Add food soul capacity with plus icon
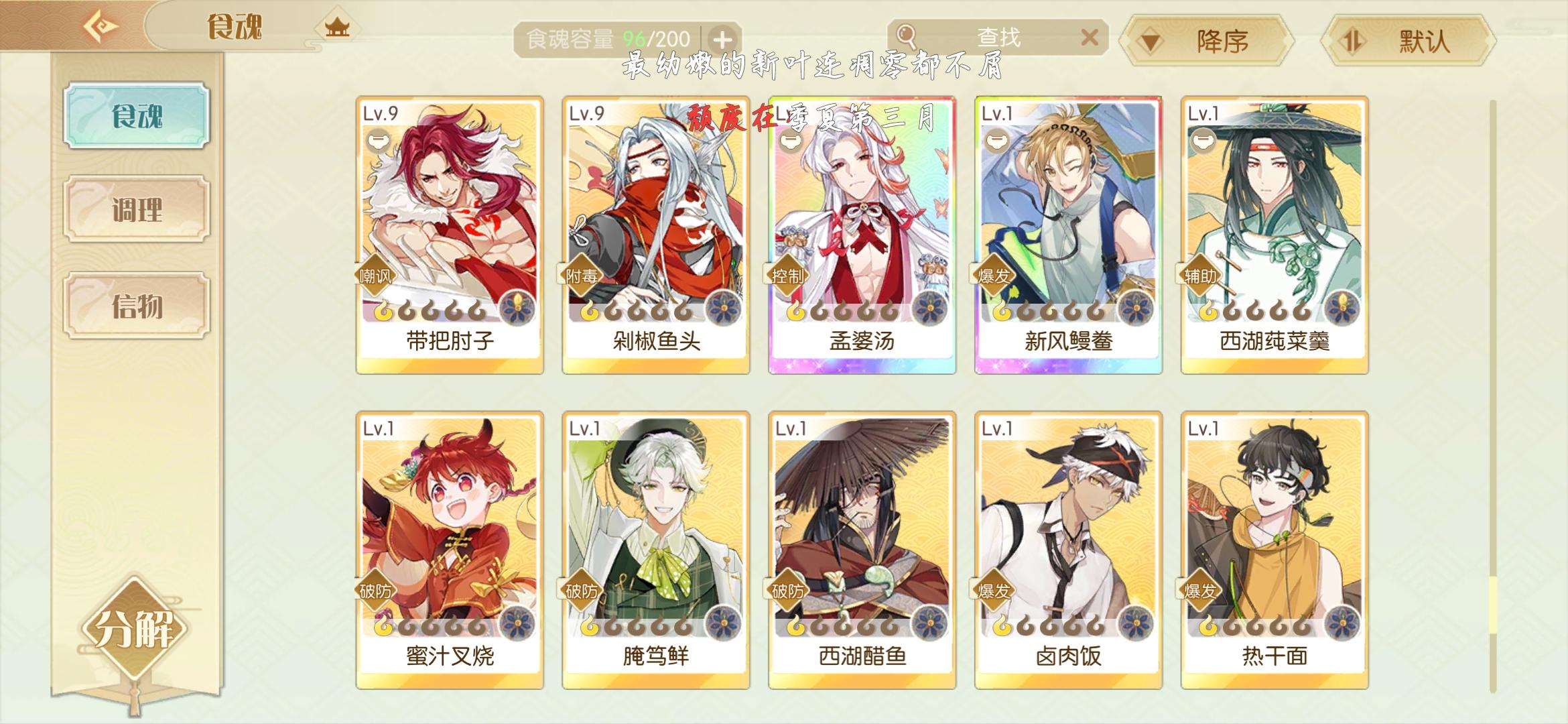Screen dimensions: 1568x724 pos(722,40)
